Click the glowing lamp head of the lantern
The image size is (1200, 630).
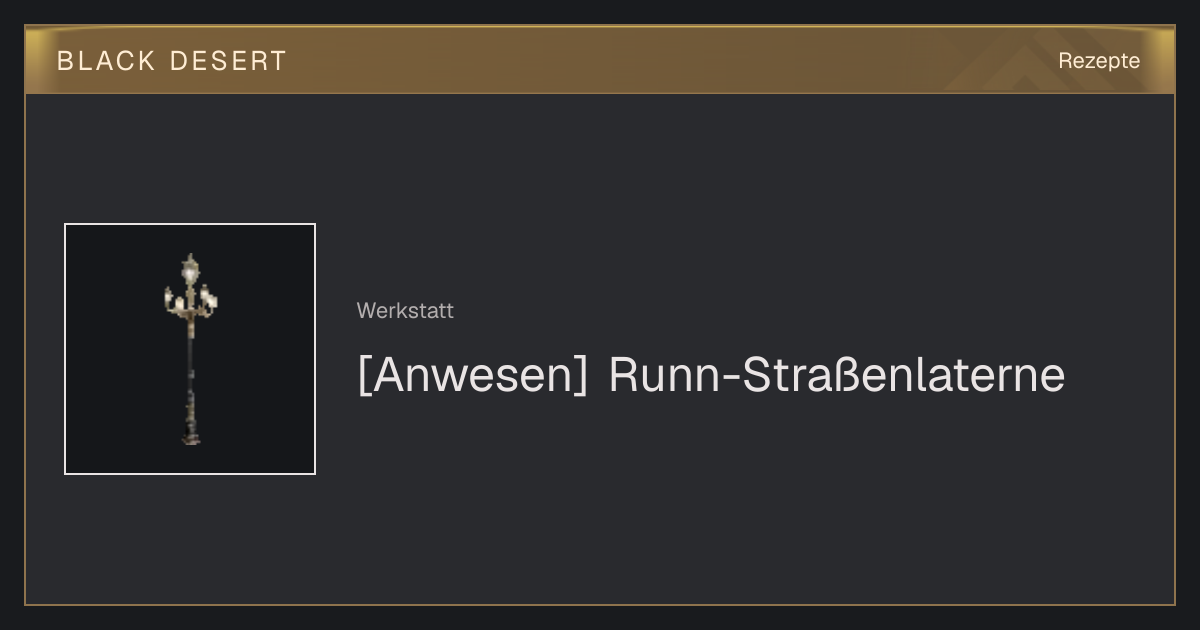[190, 268]
